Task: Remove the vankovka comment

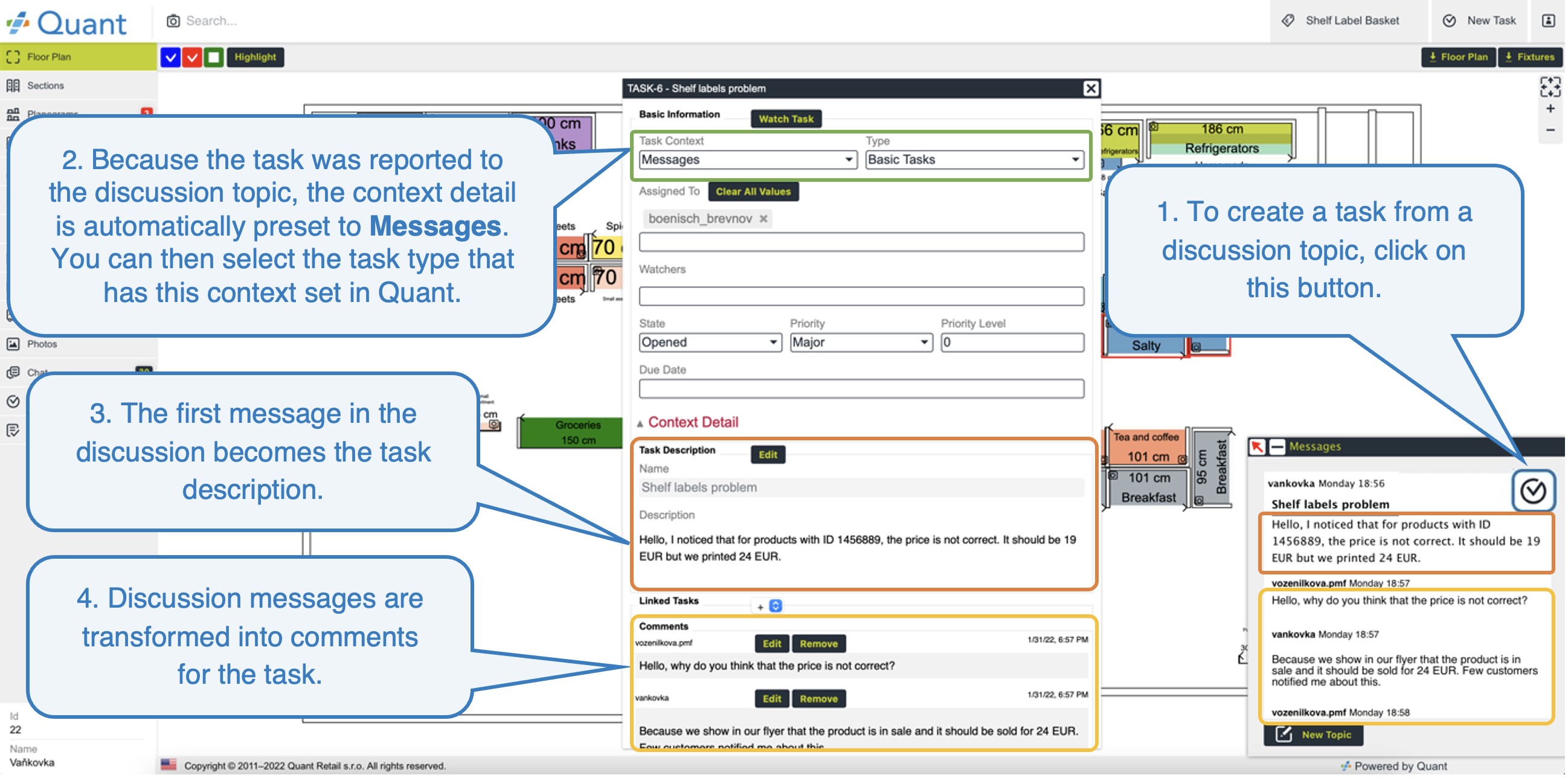Action: pos(820,700)
